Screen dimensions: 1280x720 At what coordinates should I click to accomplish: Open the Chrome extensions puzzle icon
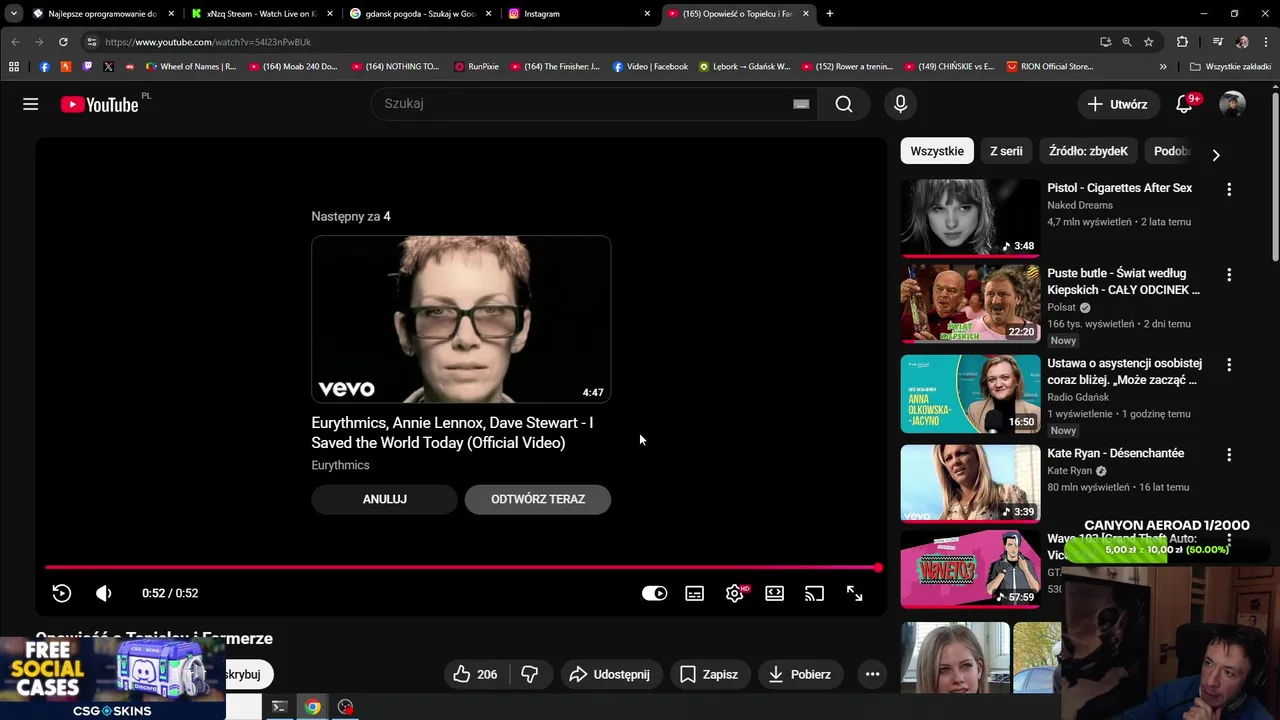coord(1182,42)
